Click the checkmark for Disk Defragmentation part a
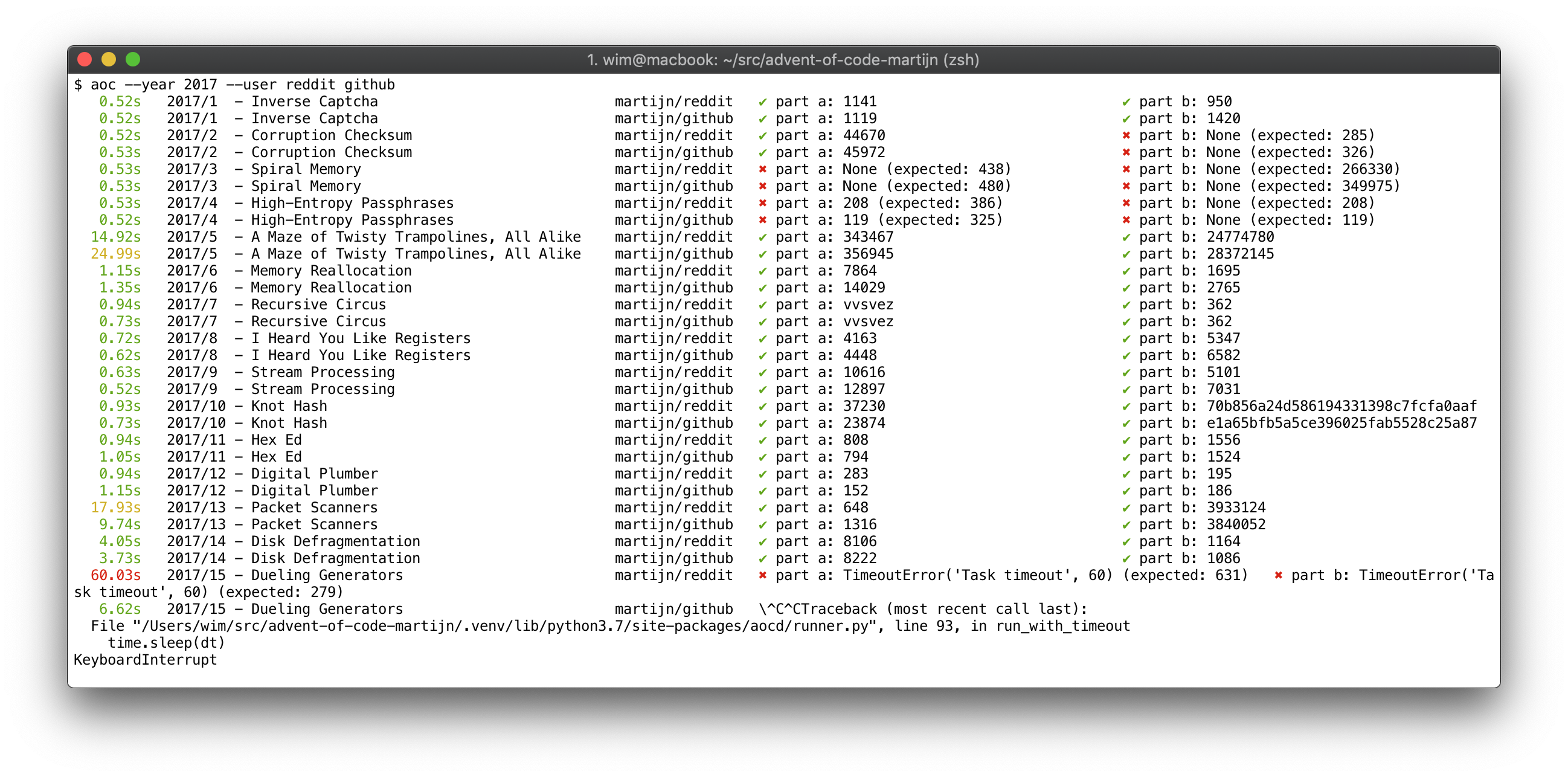Image resolution: width=1568 pixels, height=777 pixels. 763,541
